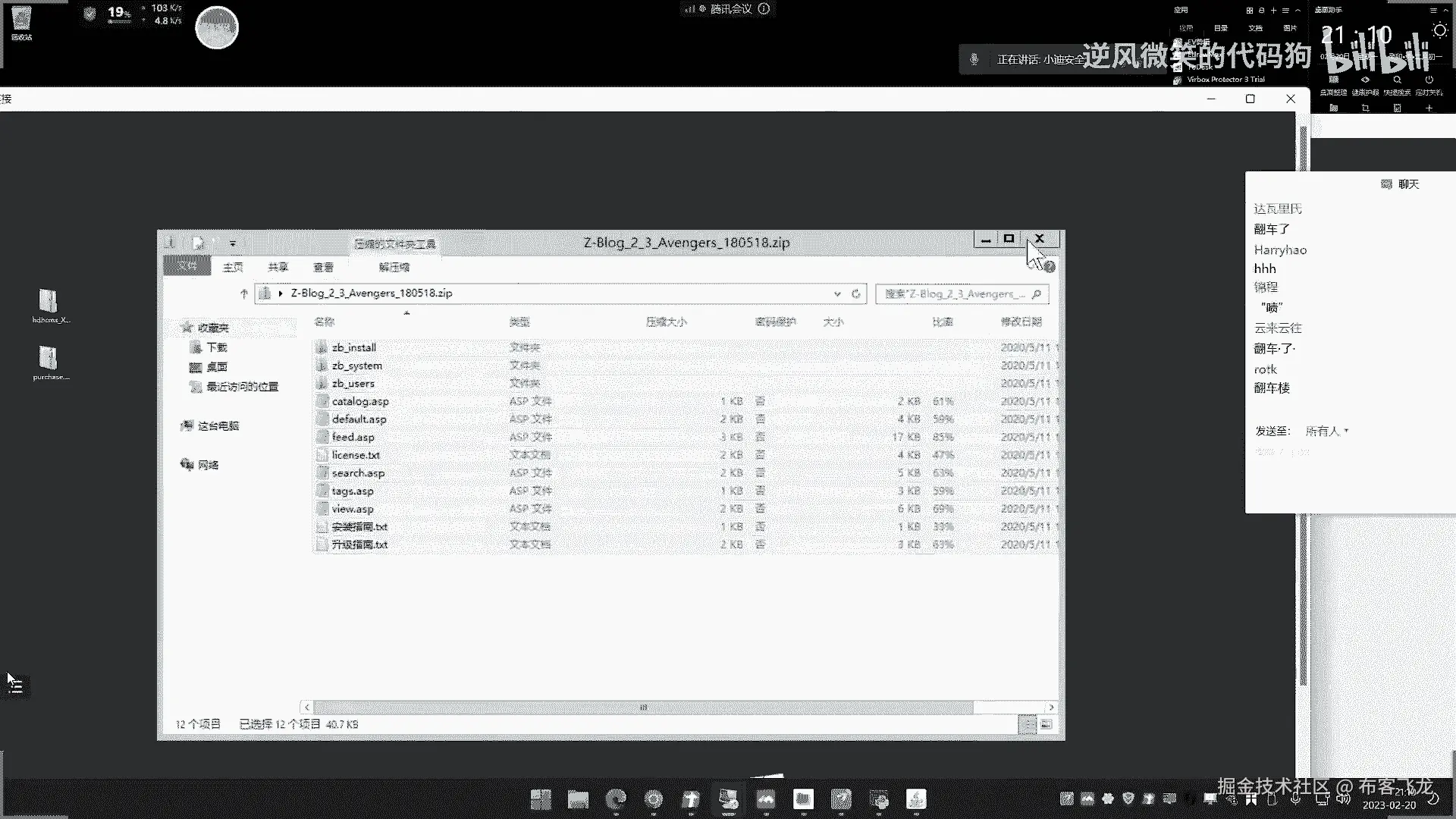1456x819 pixels.
Task: Select 这台电脑 in navigation pane
Action: click(218, 426)
